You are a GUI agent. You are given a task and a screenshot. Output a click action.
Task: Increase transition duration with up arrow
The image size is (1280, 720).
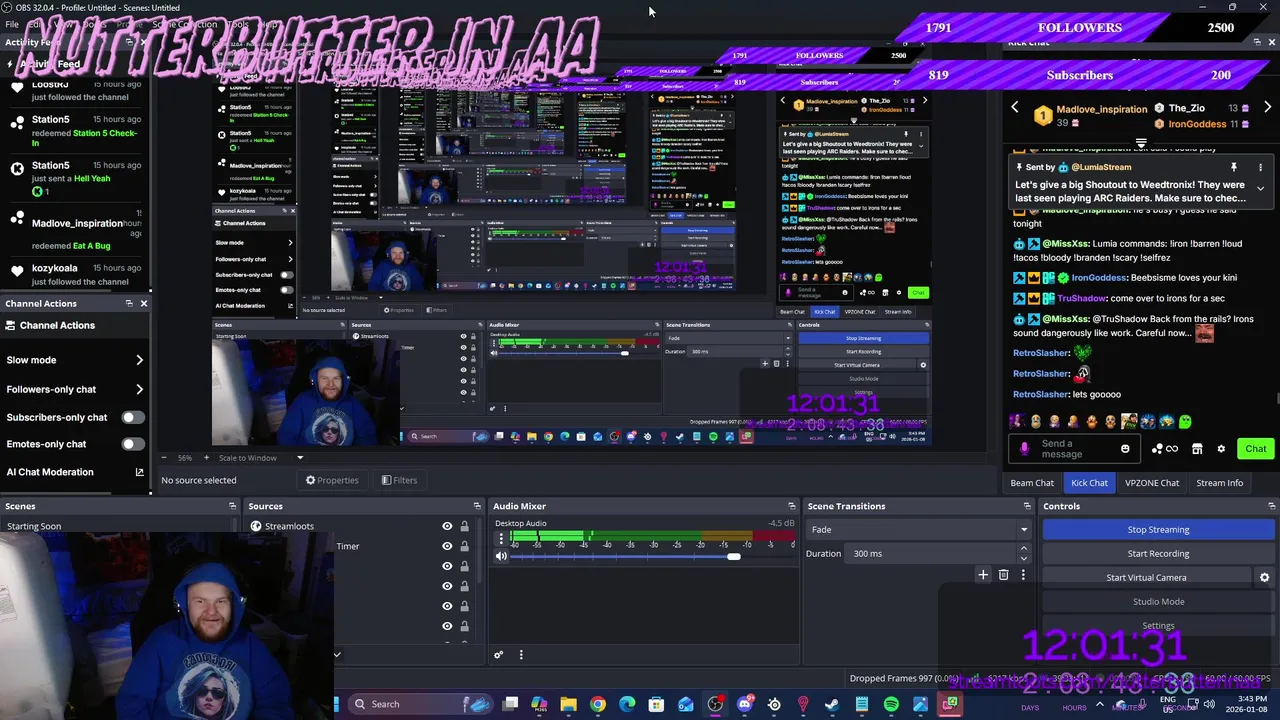[x=1023, y=549]
